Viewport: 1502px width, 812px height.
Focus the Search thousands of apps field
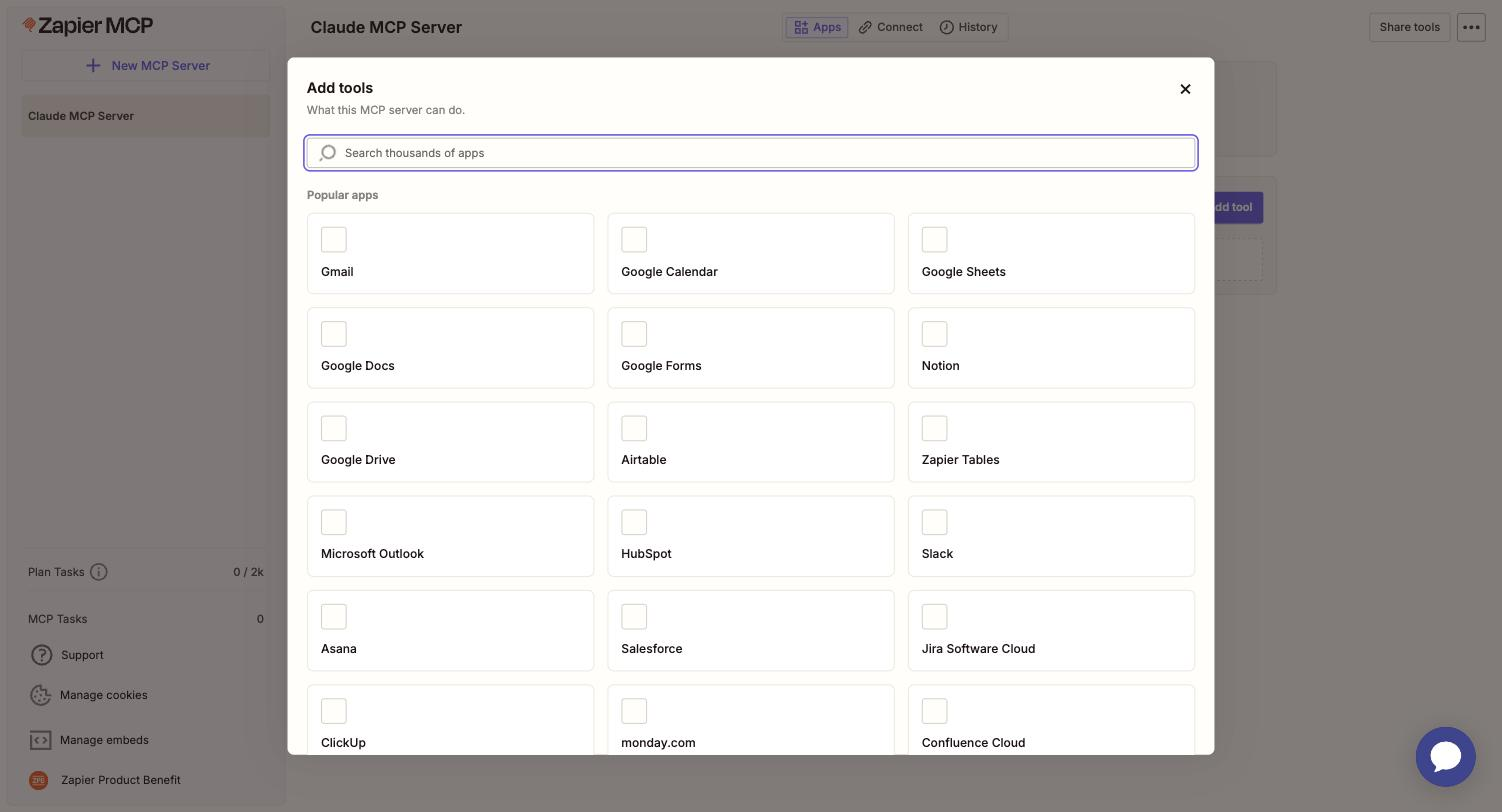[751, 153]
